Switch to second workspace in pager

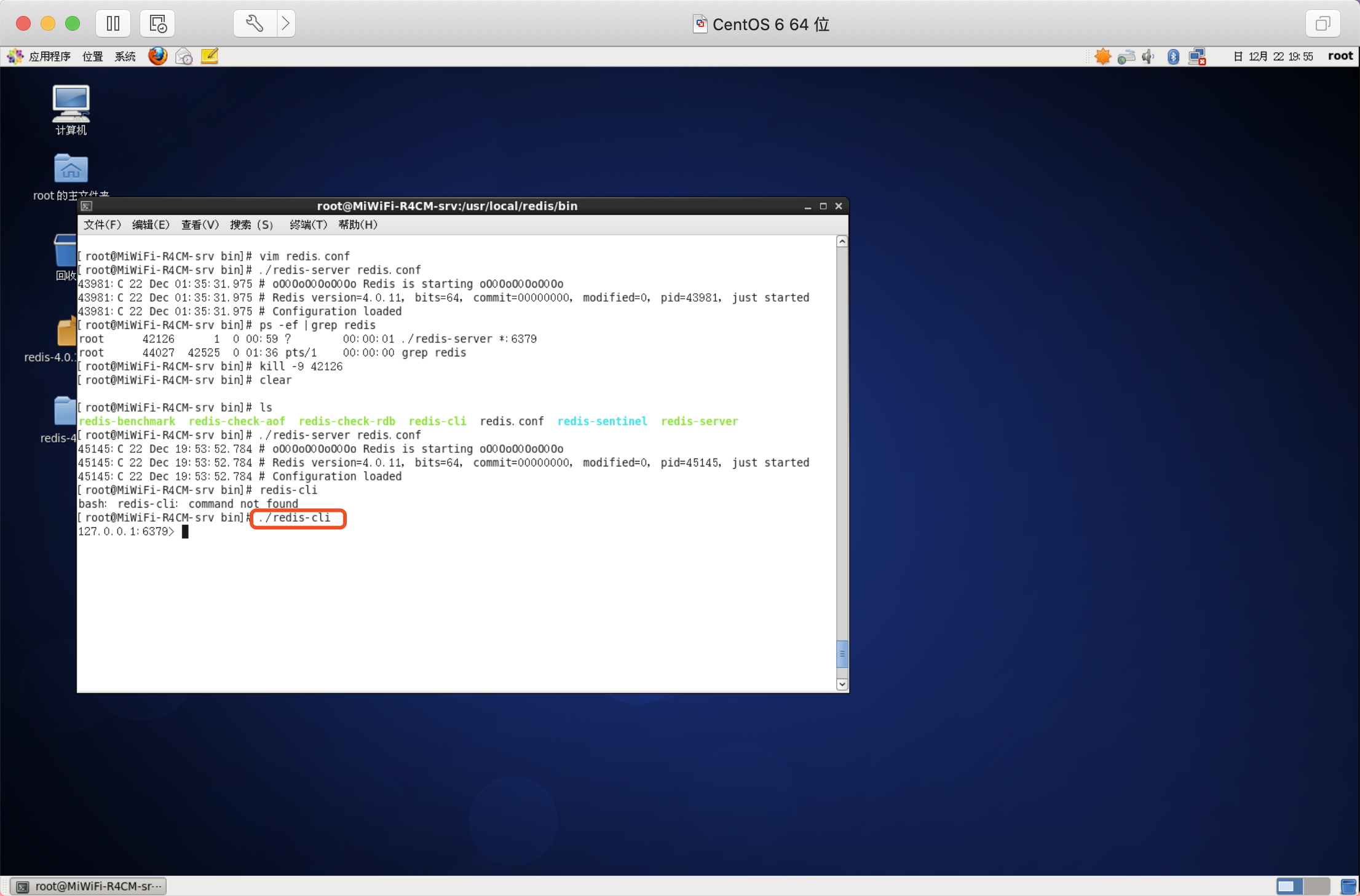tap(1316, 886)
